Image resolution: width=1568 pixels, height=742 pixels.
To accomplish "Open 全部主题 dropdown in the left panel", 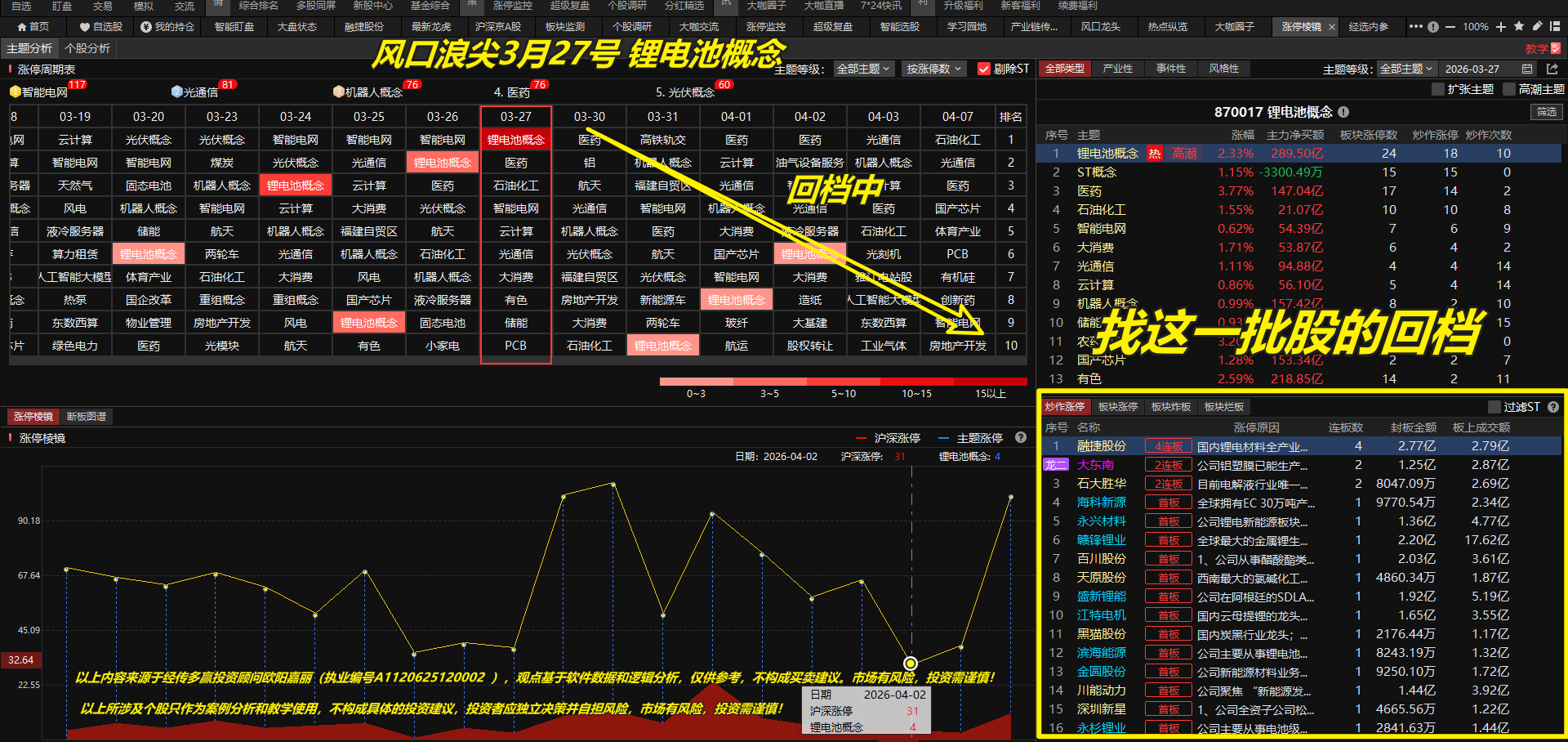I will coord(863,69).
